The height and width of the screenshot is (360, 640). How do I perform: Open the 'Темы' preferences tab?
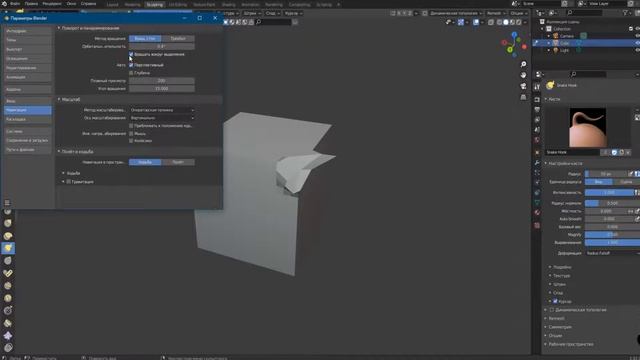pyautogui.click(x=28, y=40)
